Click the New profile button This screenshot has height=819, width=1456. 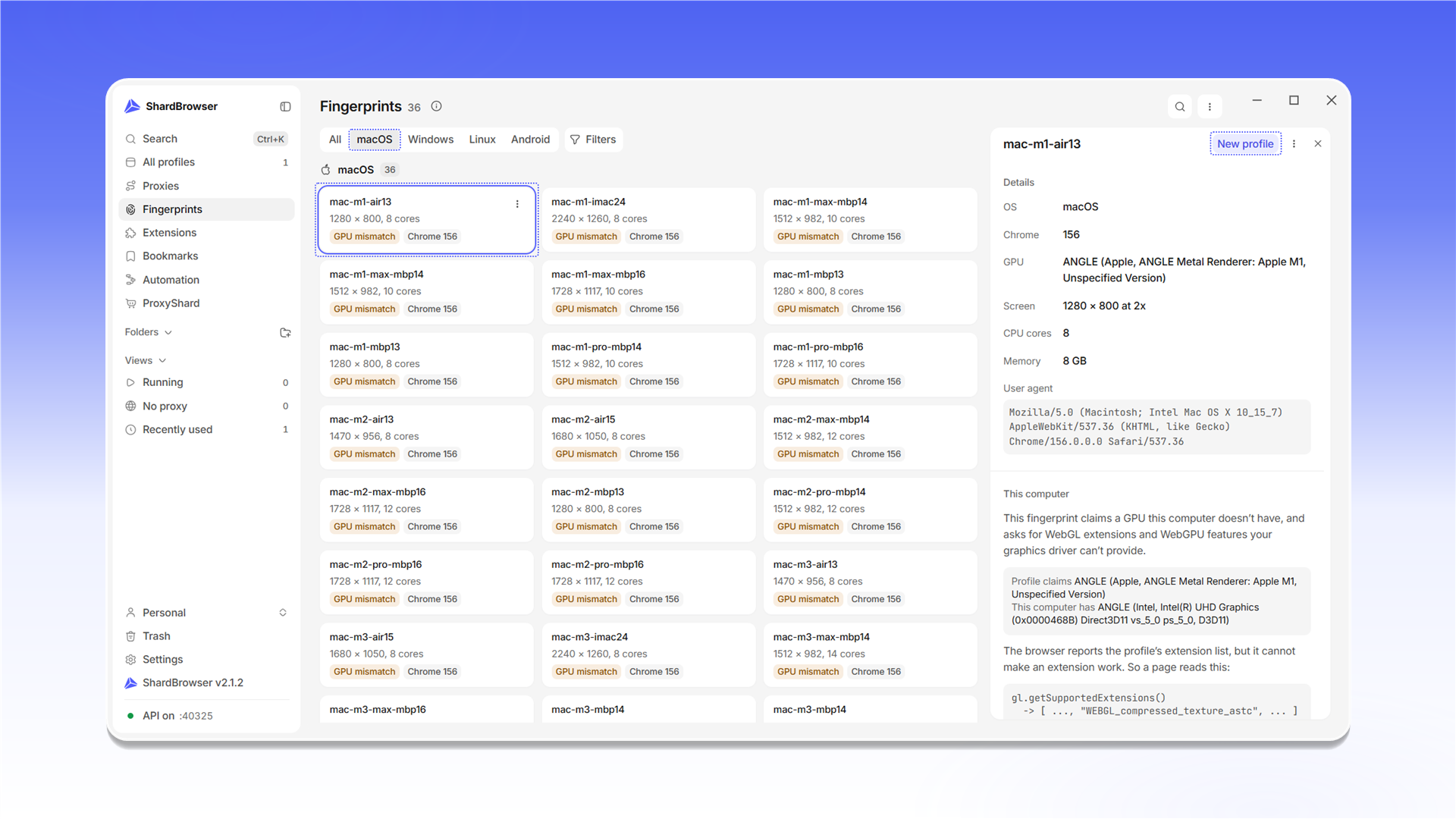(1245, 144)
